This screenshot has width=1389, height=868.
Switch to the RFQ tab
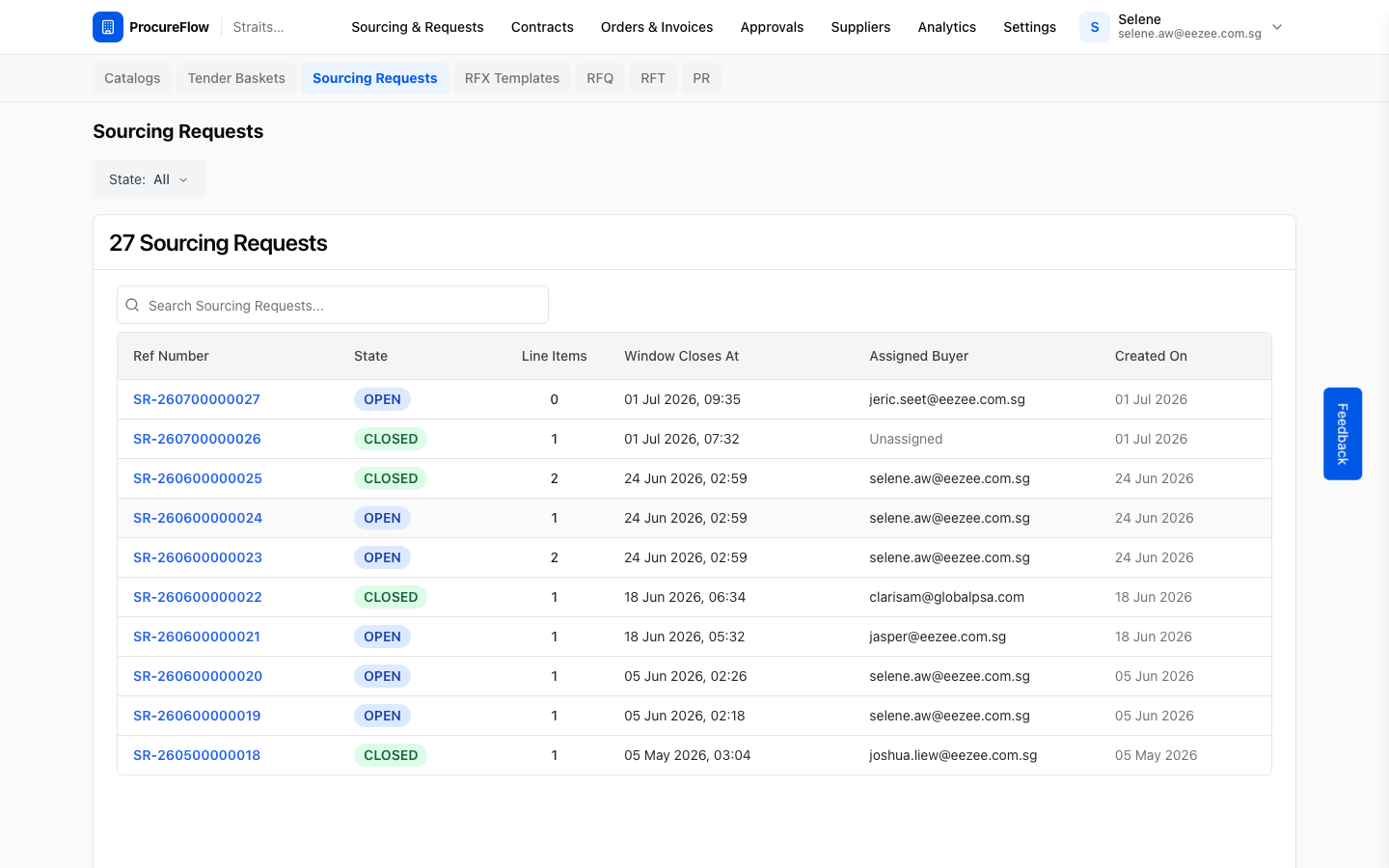pos(600,78)
